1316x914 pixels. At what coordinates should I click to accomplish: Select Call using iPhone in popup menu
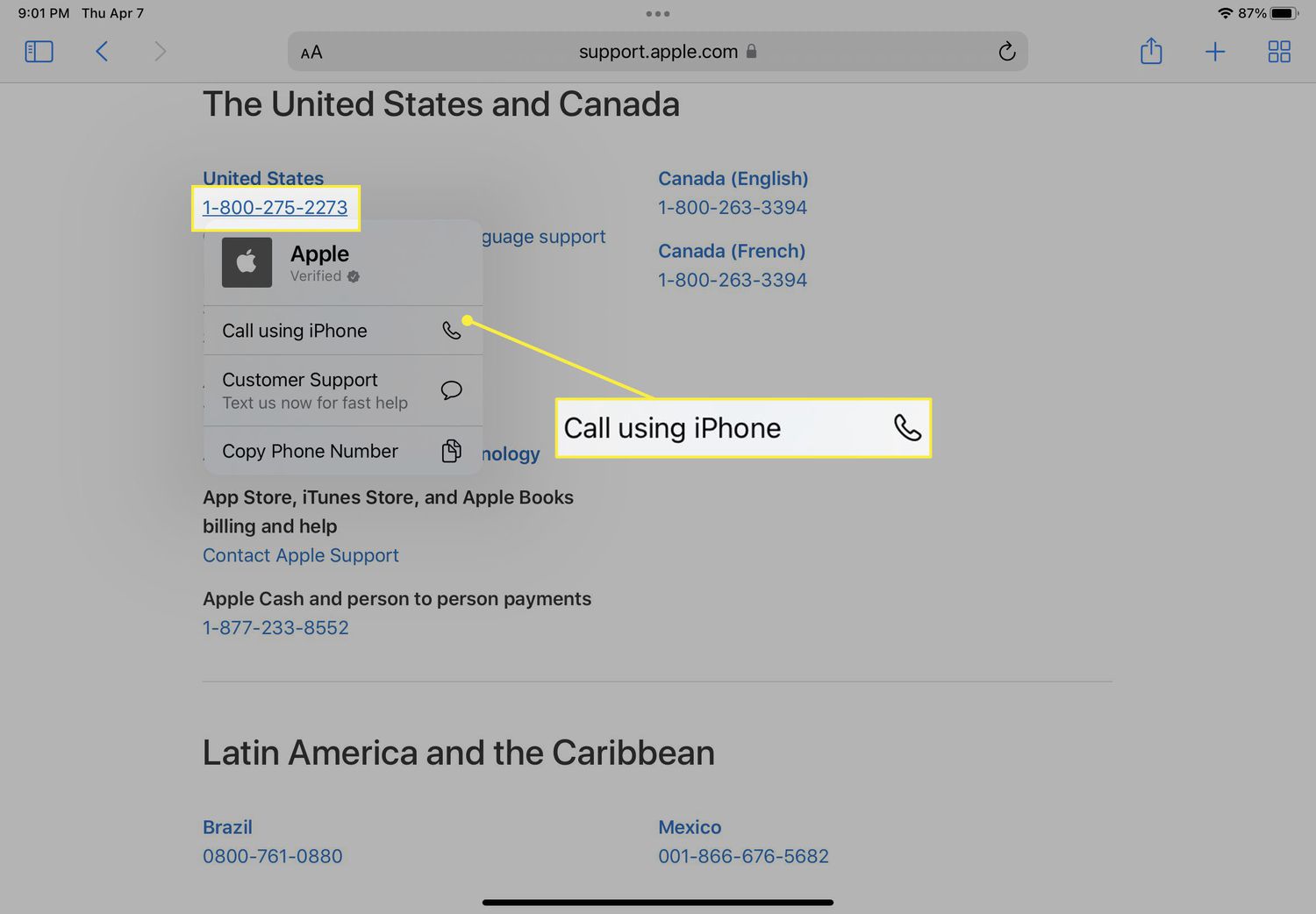pos(295,331)
